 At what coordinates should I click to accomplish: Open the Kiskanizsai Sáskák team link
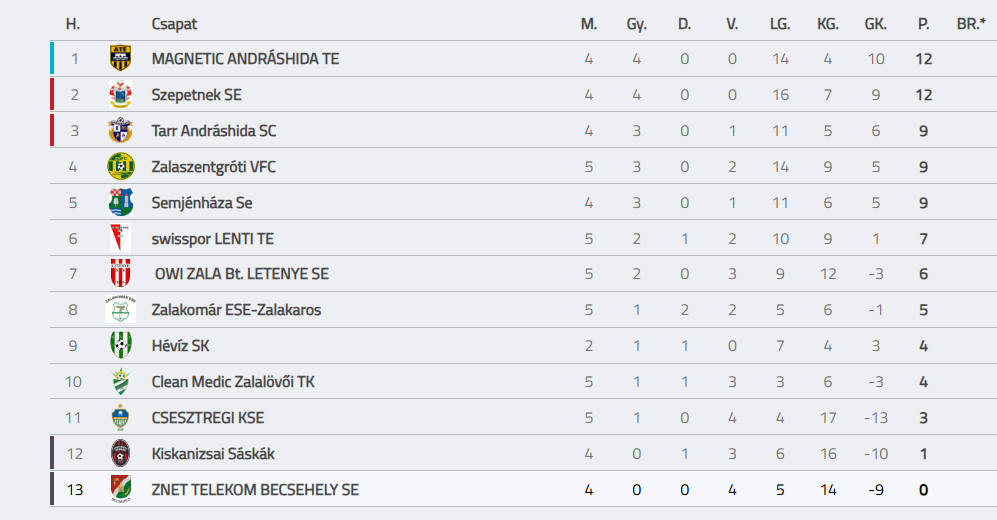pyautogui.click(x=213, y=453)
